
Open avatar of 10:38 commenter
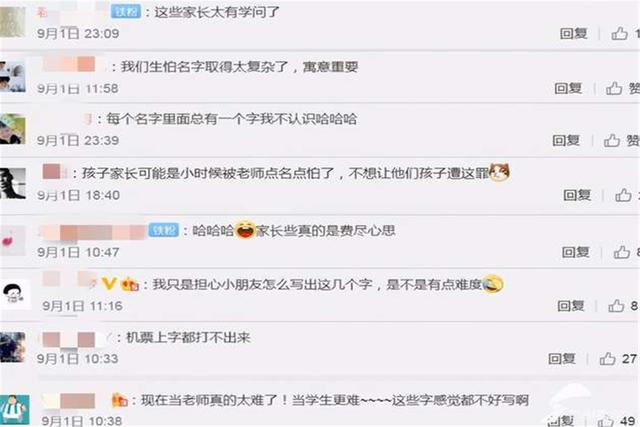(x=14, y=409)
